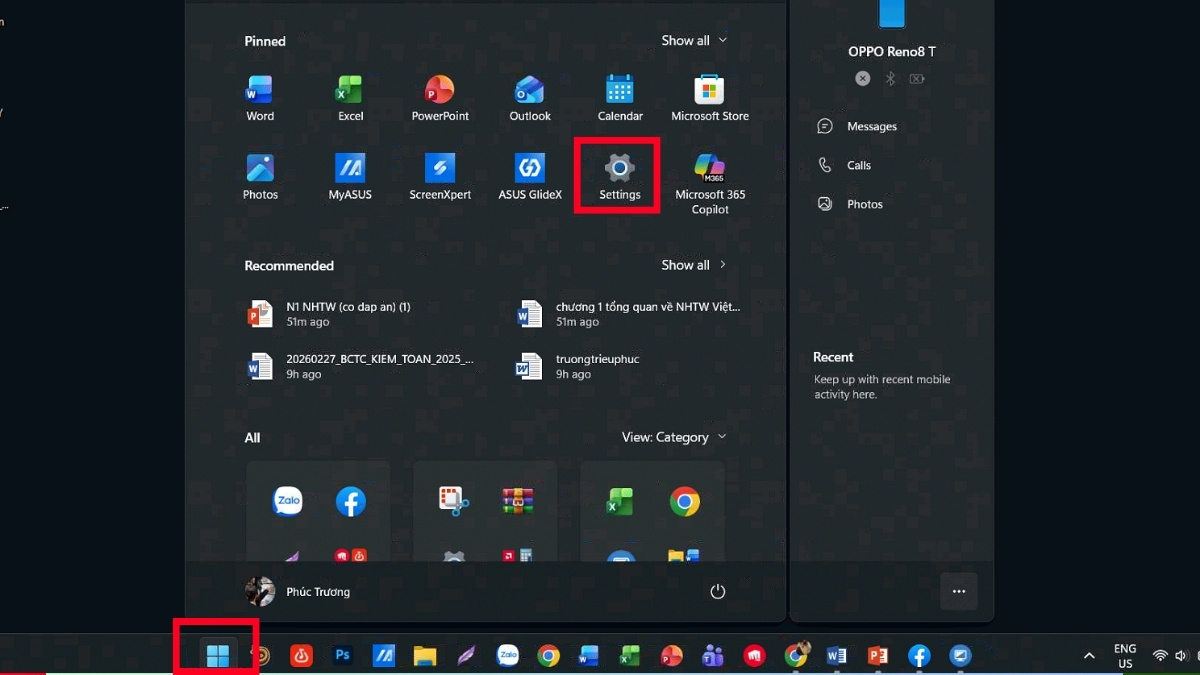Open the pinned Word app

click(260, 98)
